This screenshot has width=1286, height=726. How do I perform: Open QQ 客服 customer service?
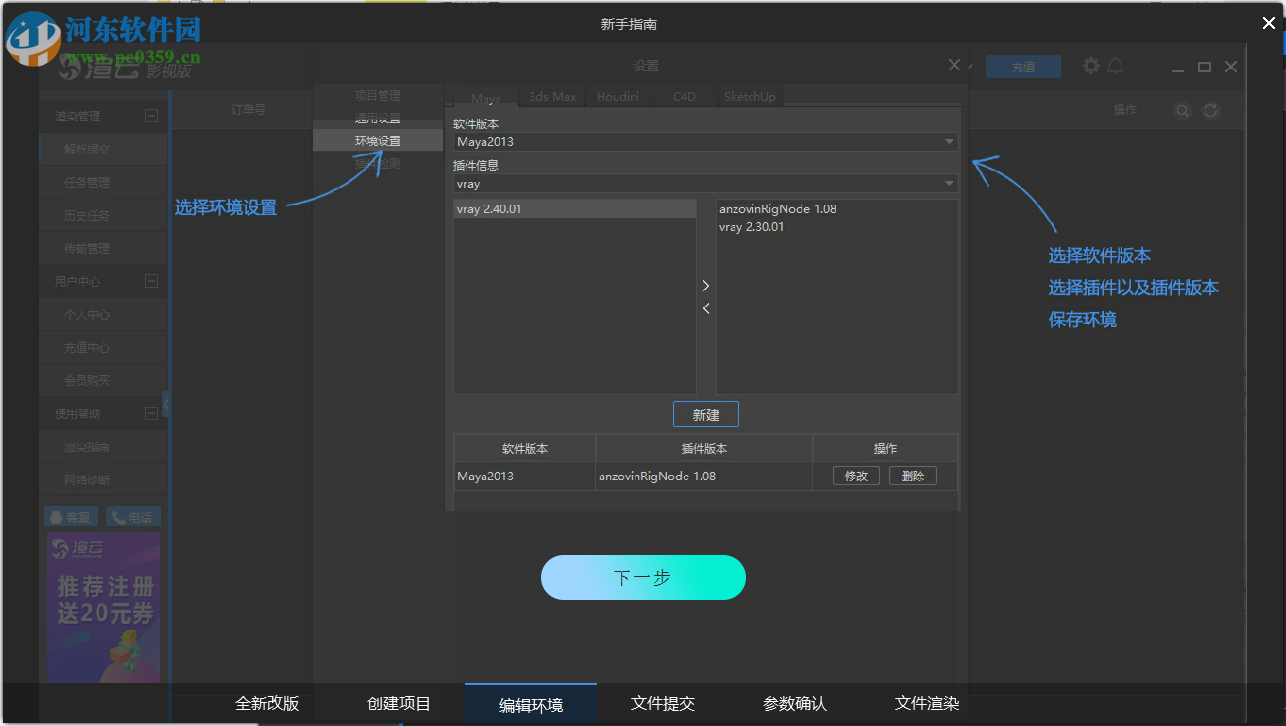(x=69, y=516)
